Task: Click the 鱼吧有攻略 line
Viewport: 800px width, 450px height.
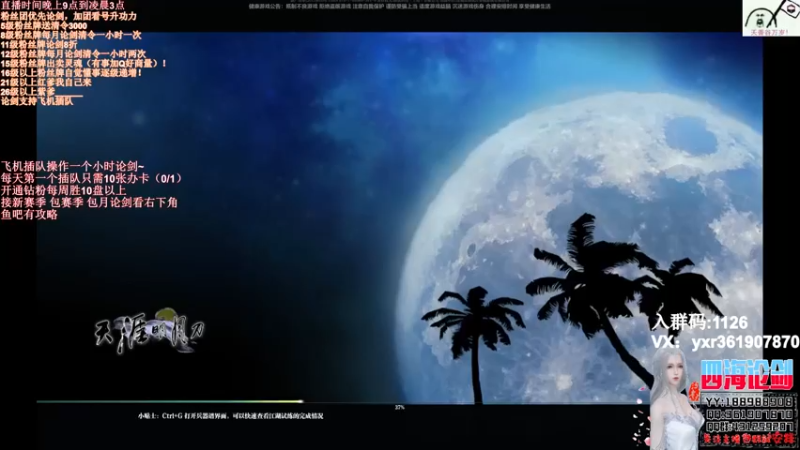Action: [29, 214]
